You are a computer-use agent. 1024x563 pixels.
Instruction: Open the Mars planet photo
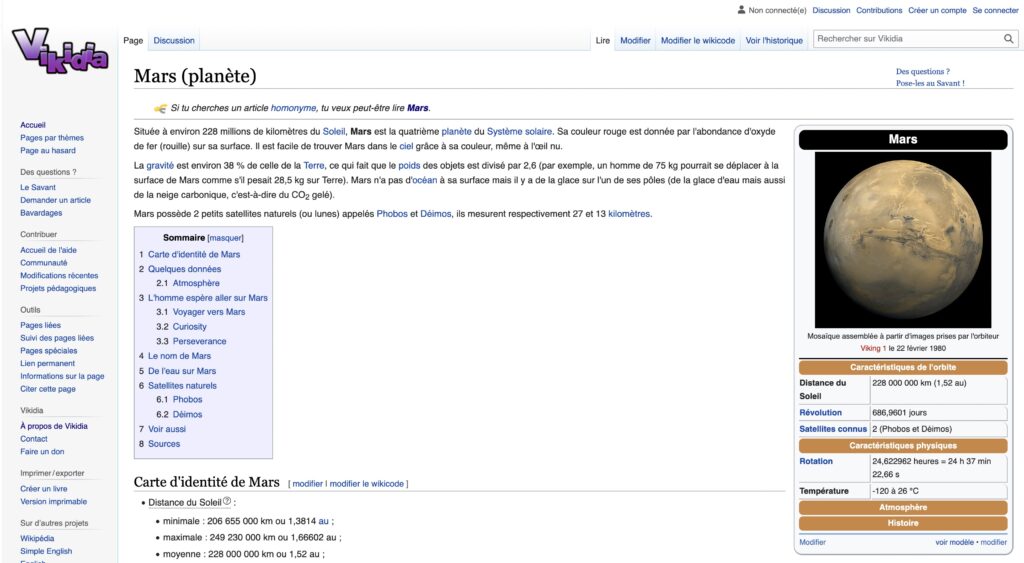[x=902, y=240]
